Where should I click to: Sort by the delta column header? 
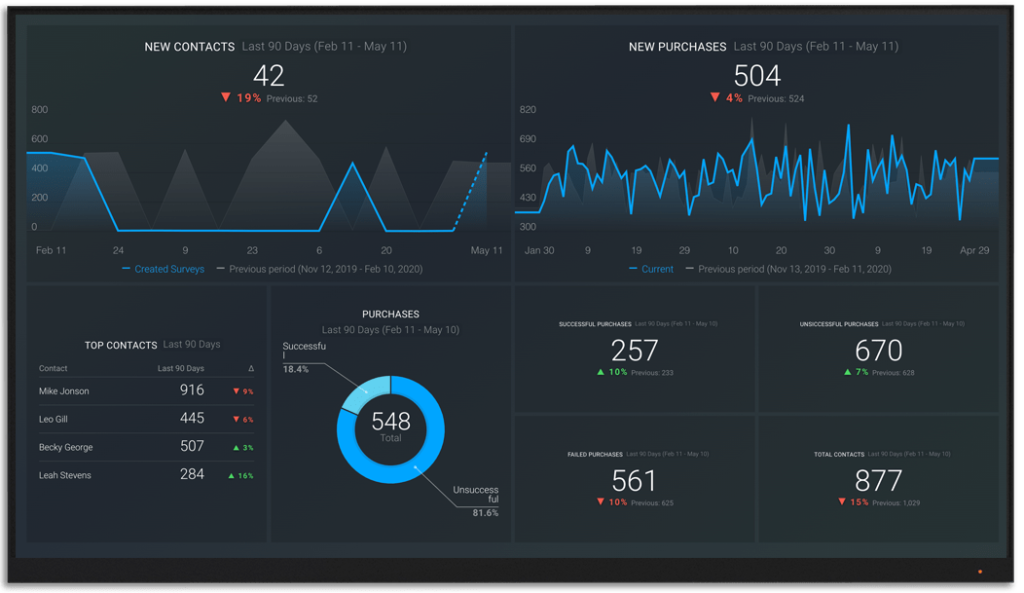tap(250, 369)
